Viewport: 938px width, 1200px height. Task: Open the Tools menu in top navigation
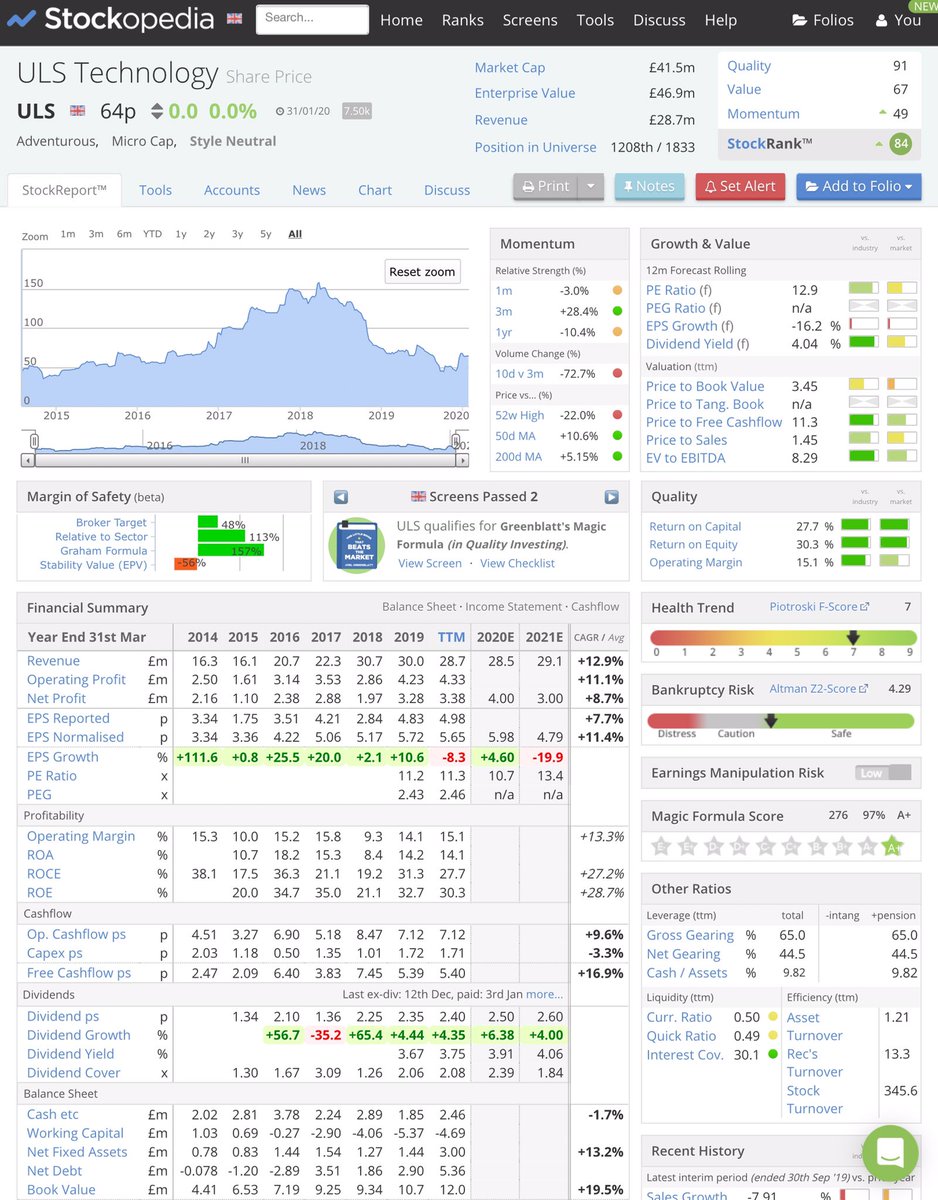(595, 20)
